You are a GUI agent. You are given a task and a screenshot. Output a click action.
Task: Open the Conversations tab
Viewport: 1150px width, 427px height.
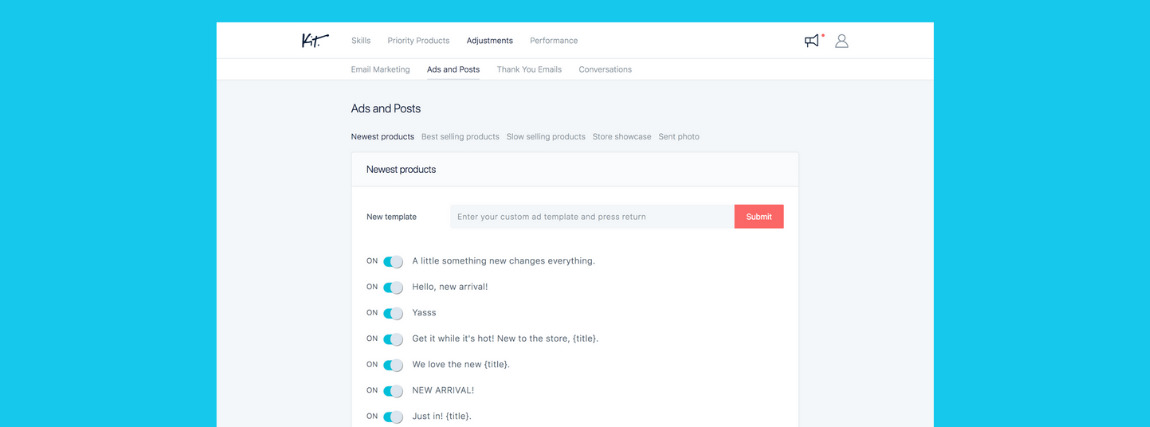605,70
